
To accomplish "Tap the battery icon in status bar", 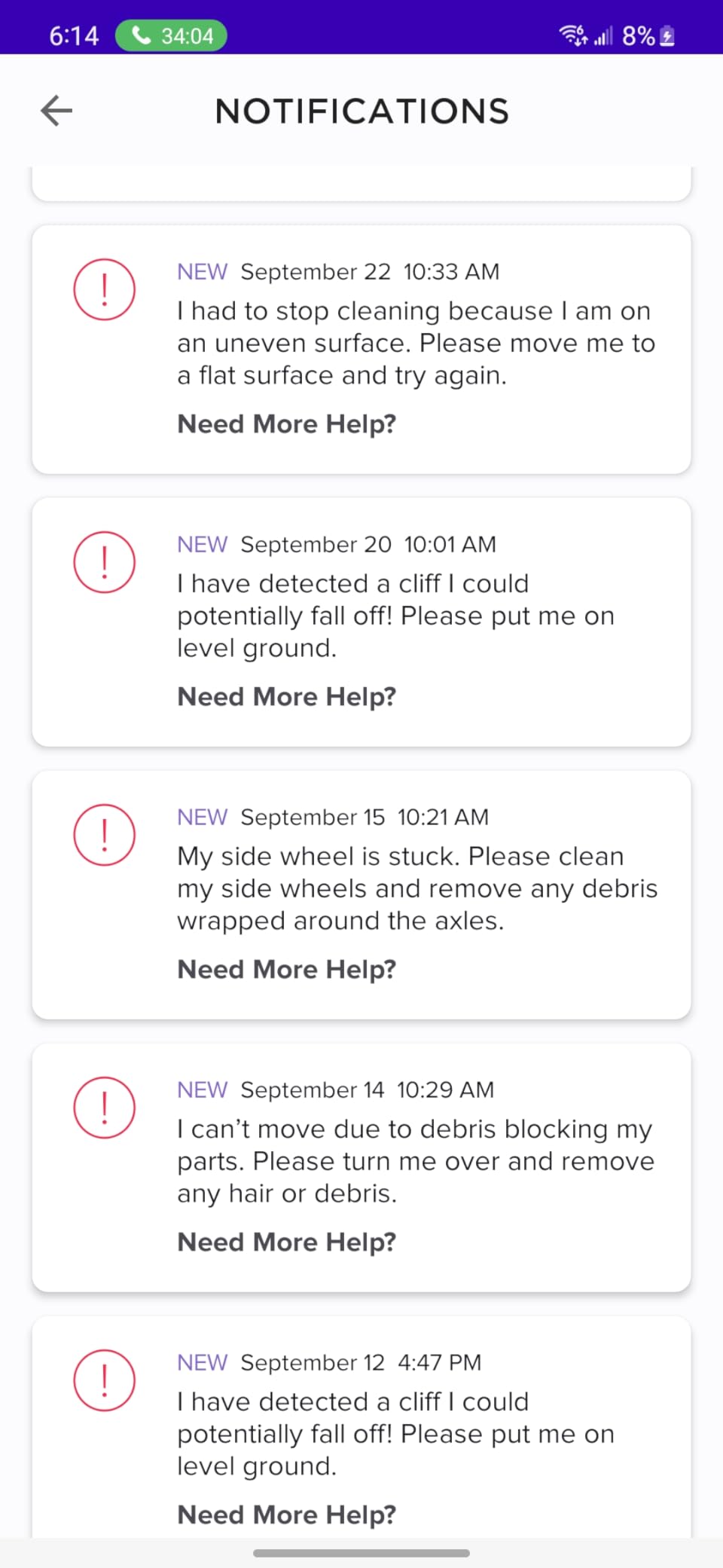I will 667,35.
